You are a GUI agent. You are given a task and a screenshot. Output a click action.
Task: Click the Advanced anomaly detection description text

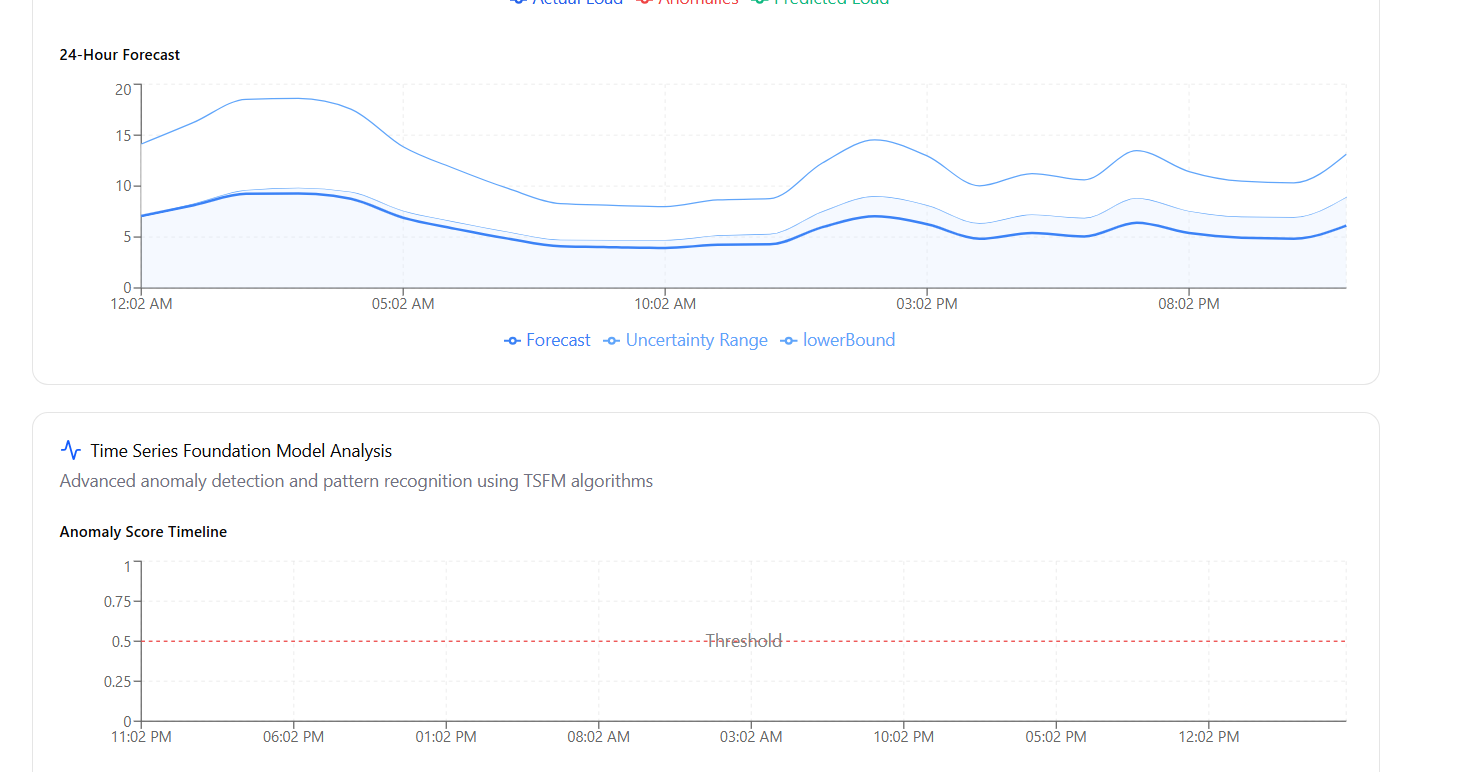(356, 481)
